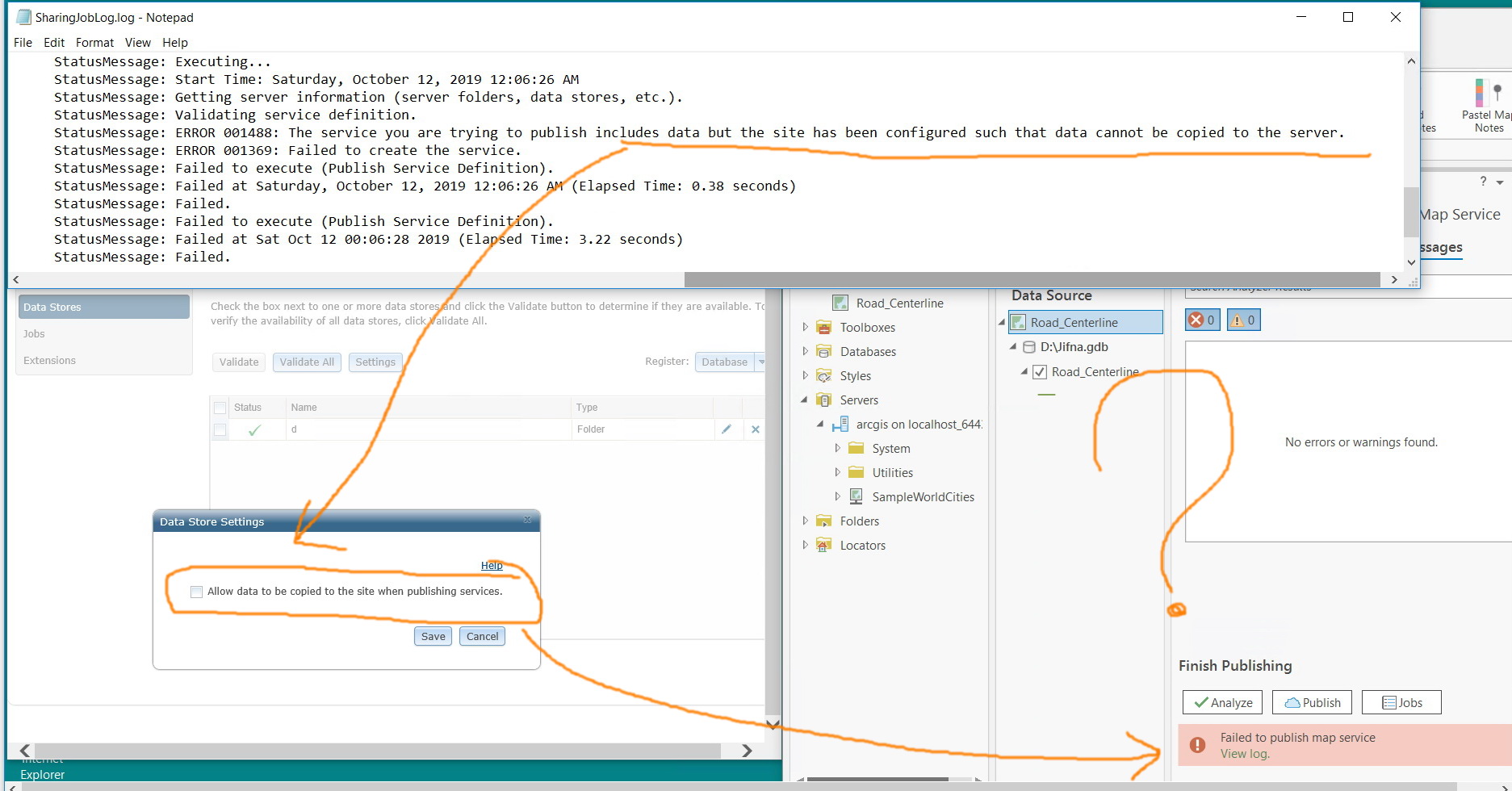Click the geodatabase icon beside D:\Jifna.gdb
This screenshot has height=791, width=1512.
point(1029,347)
